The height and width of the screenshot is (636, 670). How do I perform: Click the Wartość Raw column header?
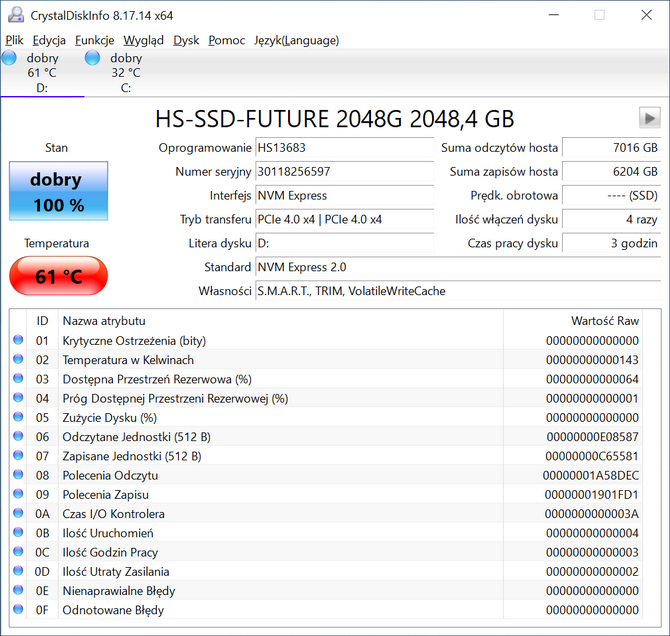pyautogui.click(x=573, y=321)
